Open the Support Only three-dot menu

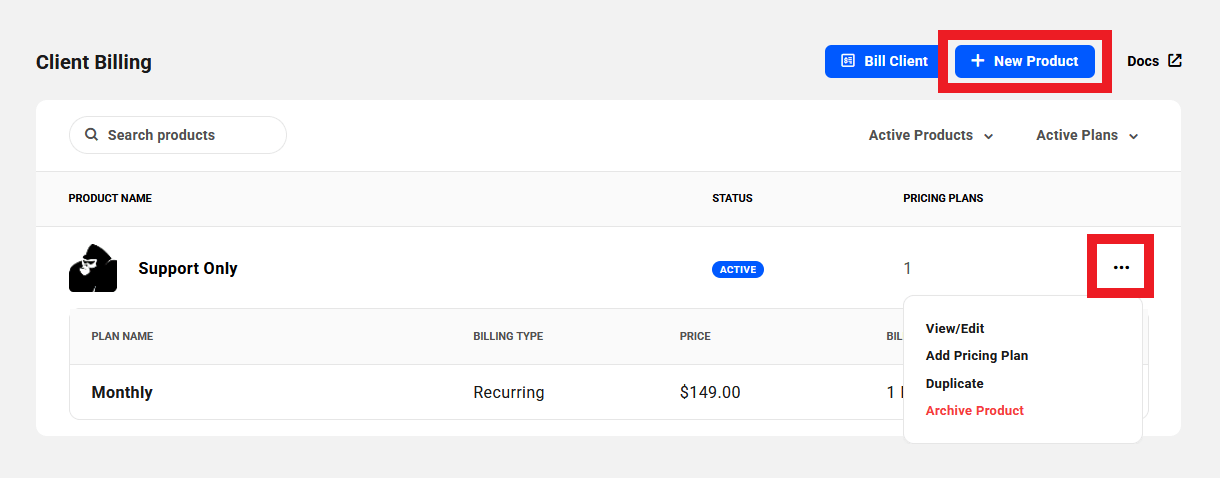[1121, 267]
